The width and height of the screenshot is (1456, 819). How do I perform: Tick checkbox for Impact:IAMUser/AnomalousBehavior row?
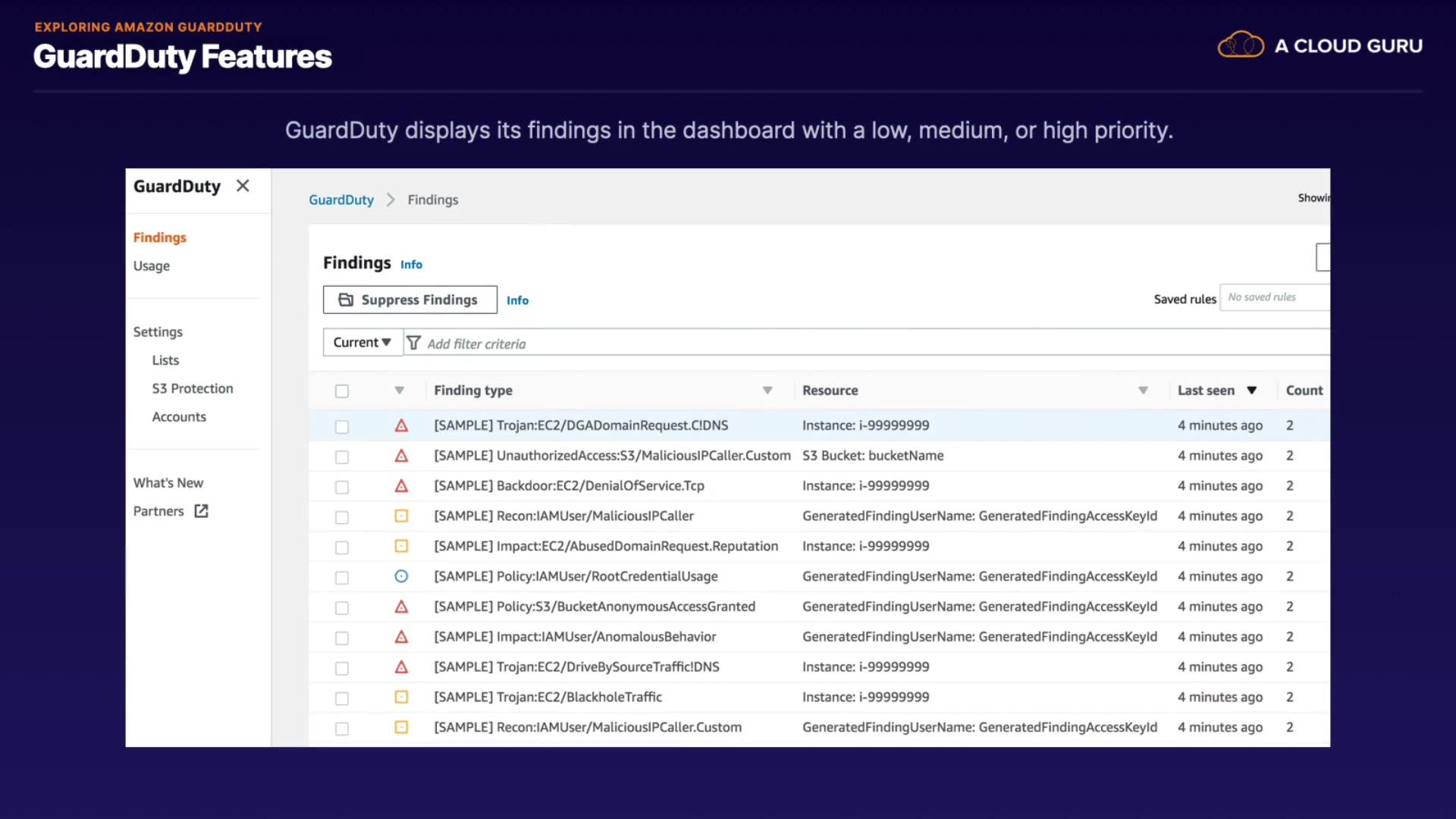pyautogui.click(x=342, y=639)
